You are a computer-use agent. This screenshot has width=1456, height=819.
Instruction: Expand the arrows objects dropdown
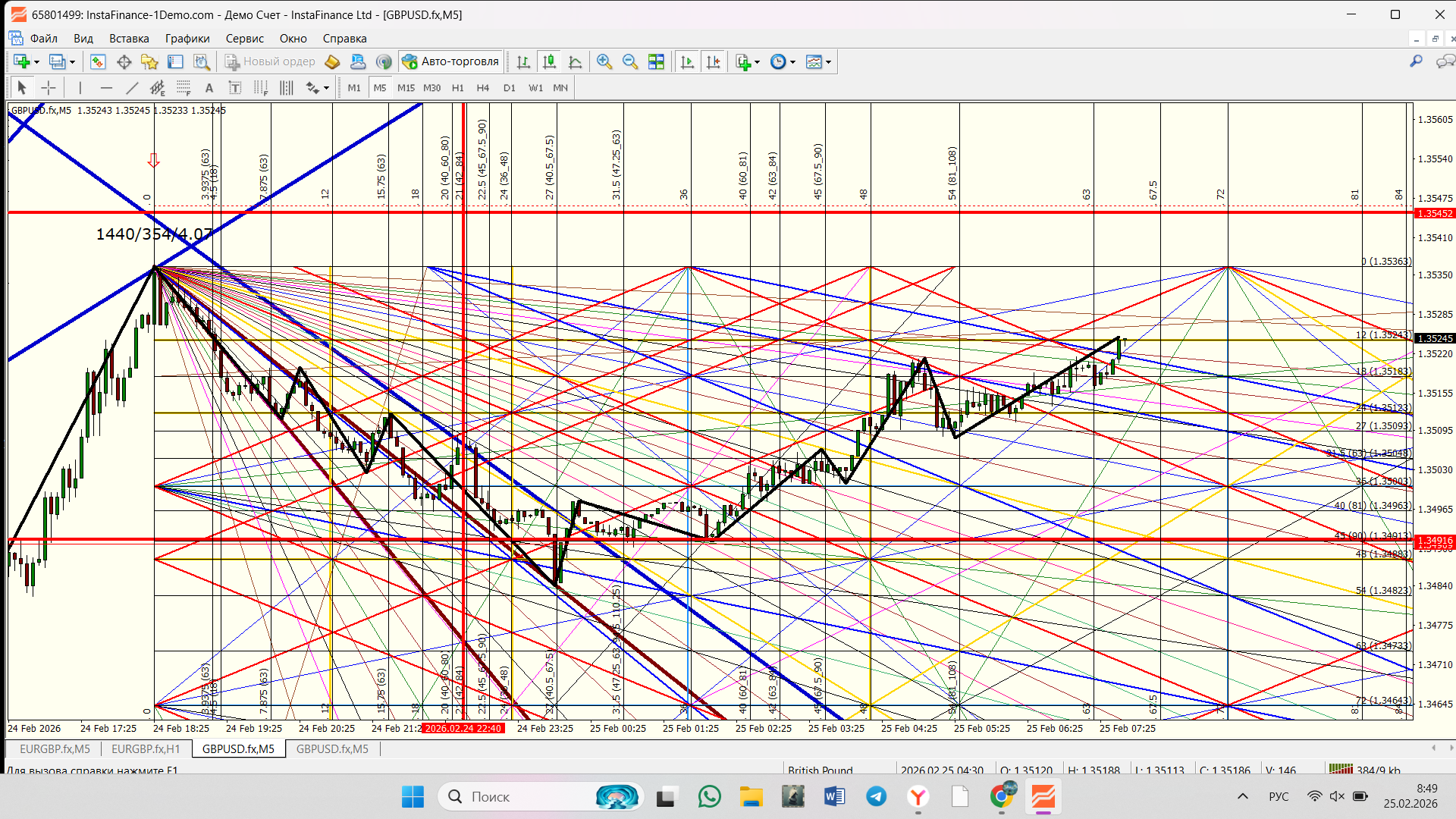pyautogui.click(x=326, y=88)
